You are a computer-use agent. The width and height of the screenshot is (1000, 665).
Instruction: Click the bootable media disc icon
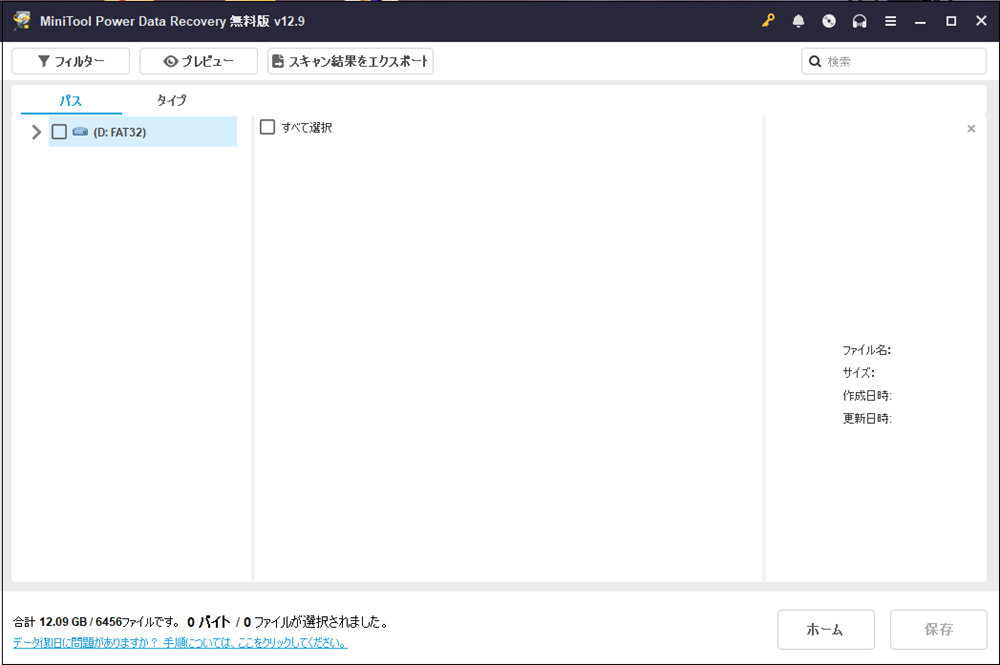(828, 21)
